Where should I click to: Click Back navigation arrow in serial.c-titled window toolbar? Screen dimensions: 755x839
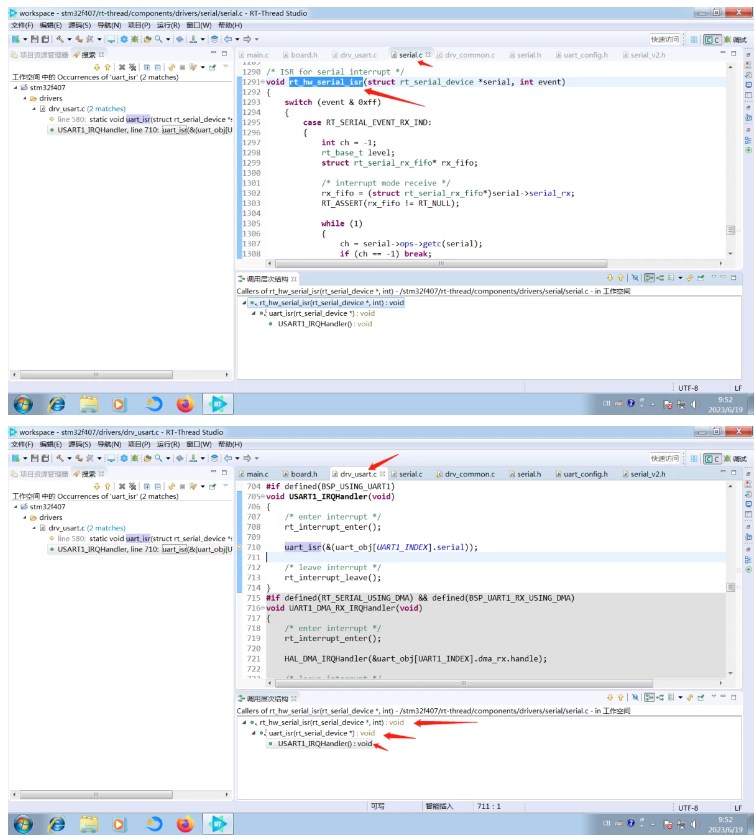click(228, 39)
